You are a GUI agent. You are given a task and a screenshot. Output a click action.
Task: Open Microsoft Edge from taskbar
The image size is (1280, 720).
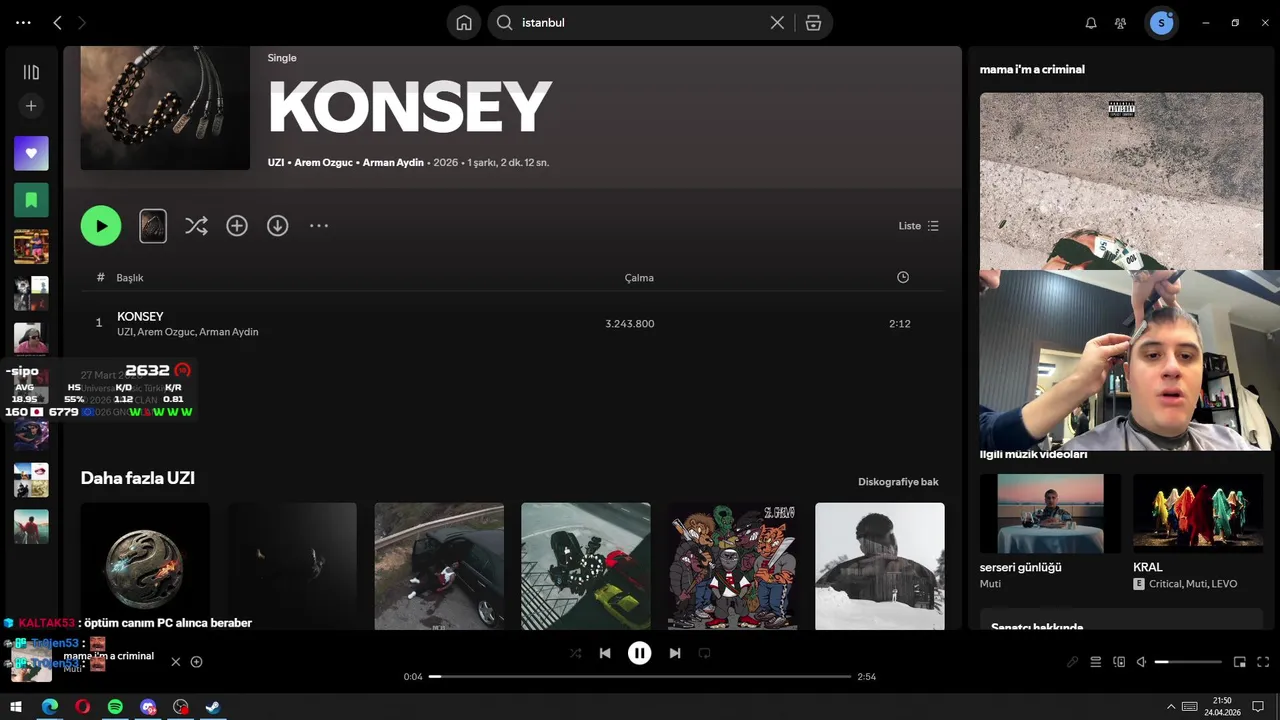coord(50,707)
